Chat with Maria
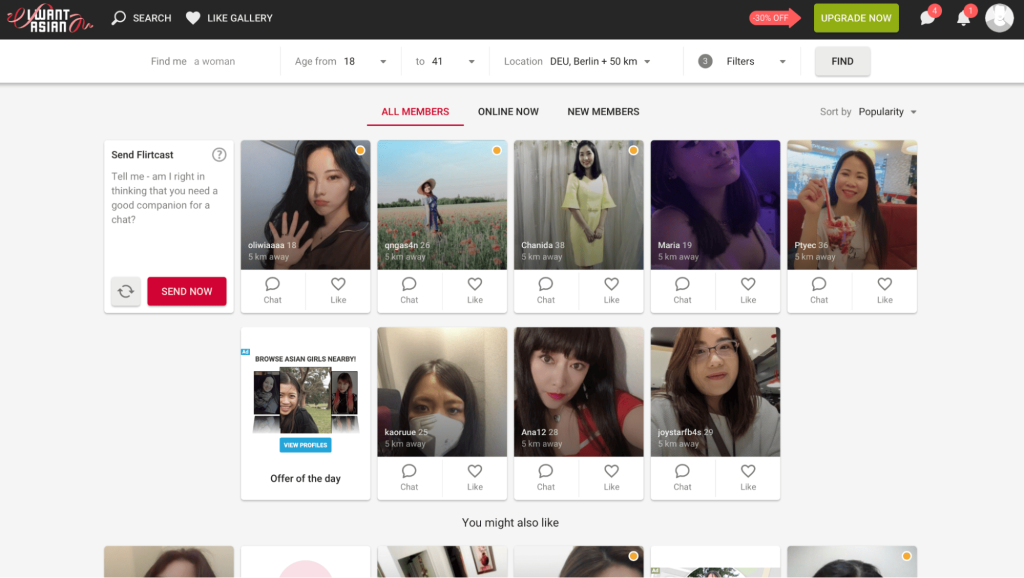This screenshot has height=578, width=1024. click(682, 291)
